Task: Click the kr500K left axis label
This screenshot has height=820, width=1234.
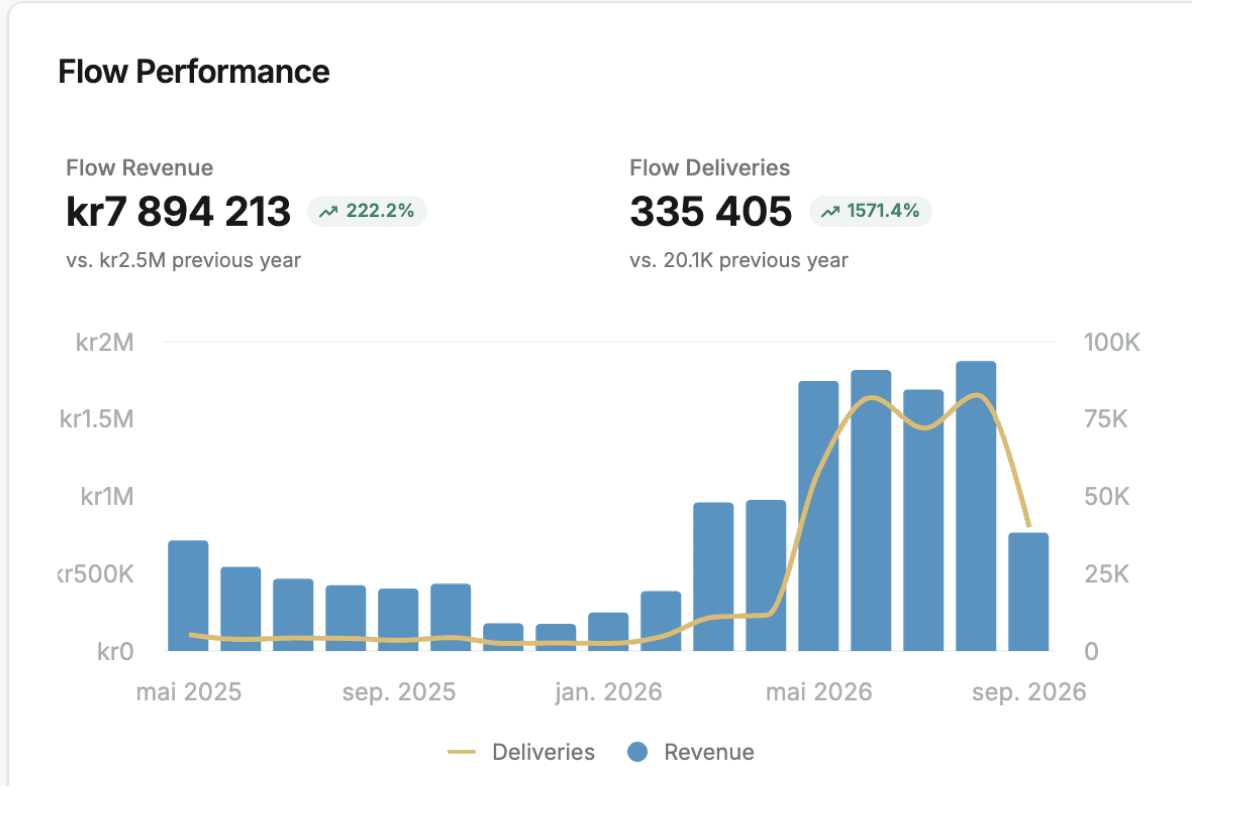Action: (x=96, y=574)
